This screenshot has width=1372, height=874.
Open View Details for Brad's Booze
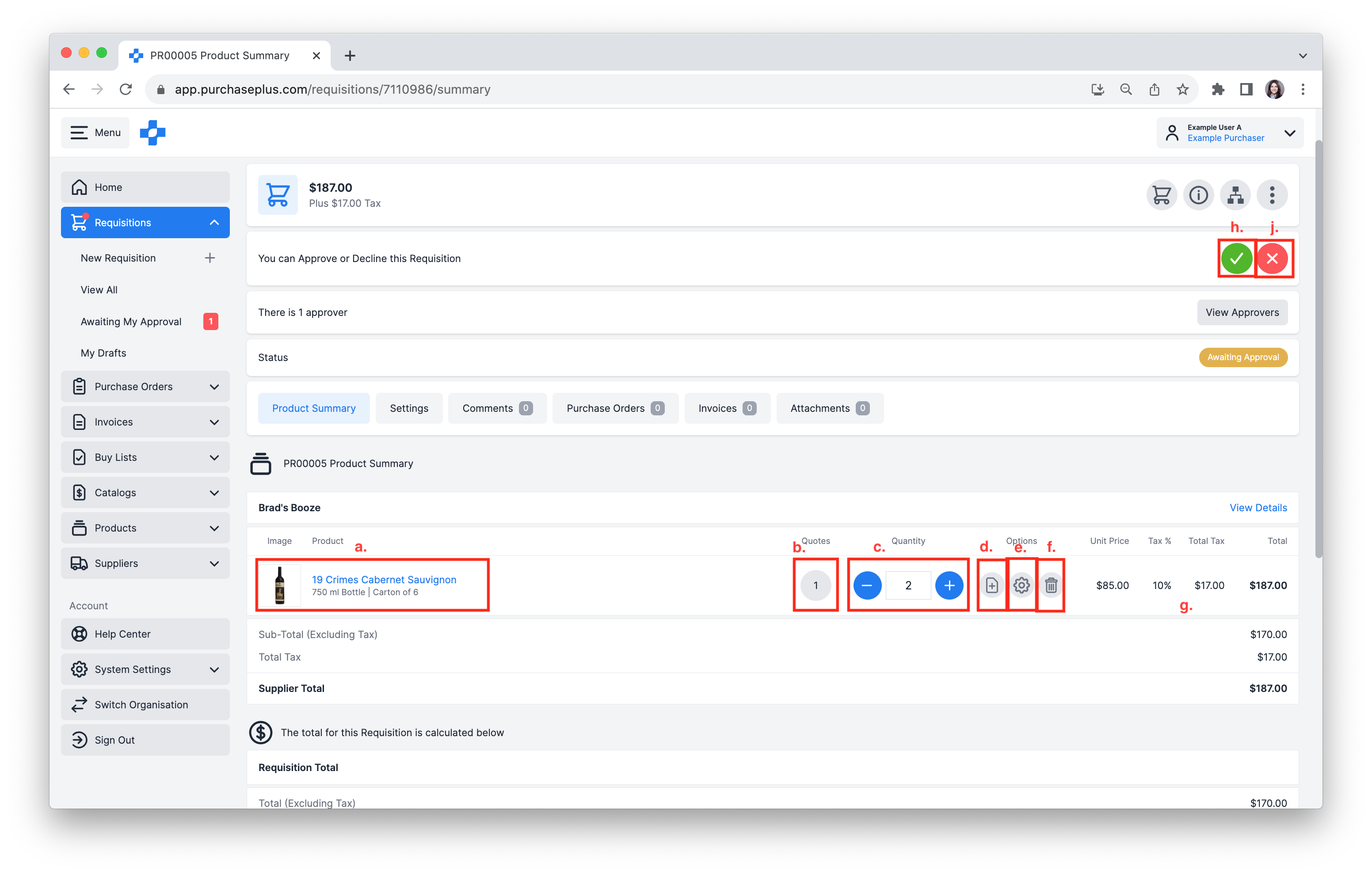1258,508
